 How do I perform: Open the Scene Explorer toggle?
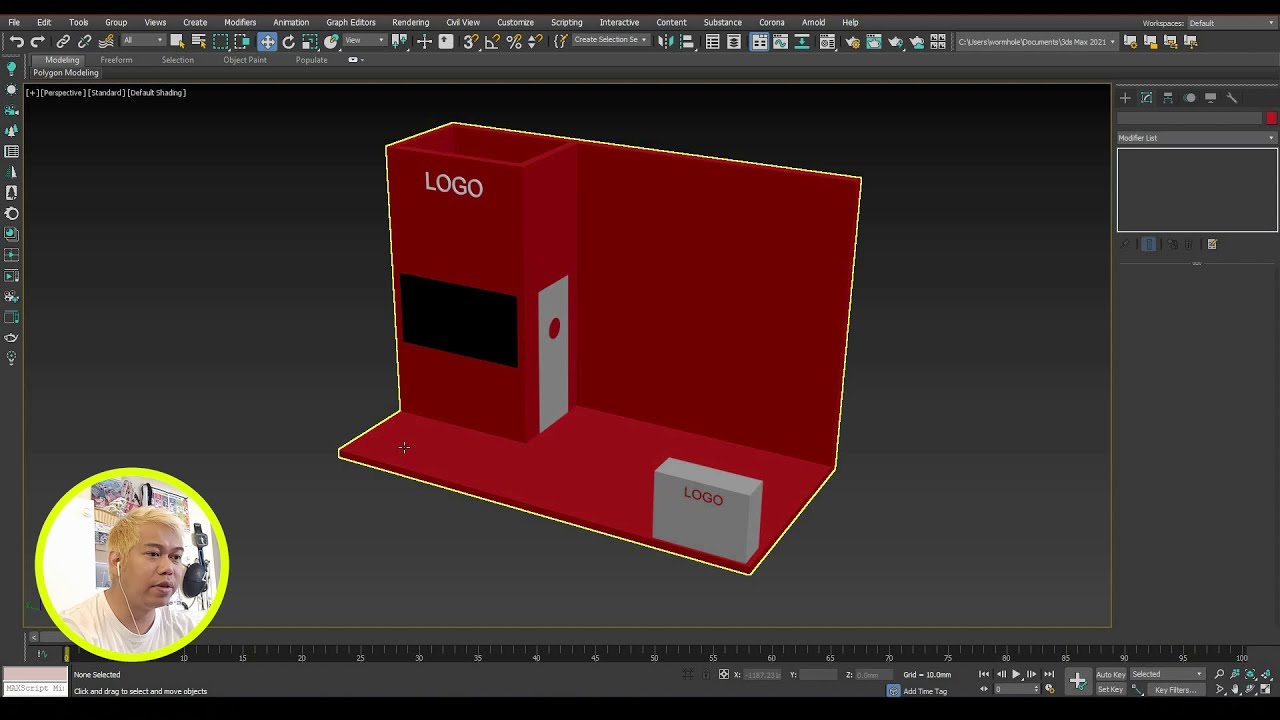click(712, 41)
